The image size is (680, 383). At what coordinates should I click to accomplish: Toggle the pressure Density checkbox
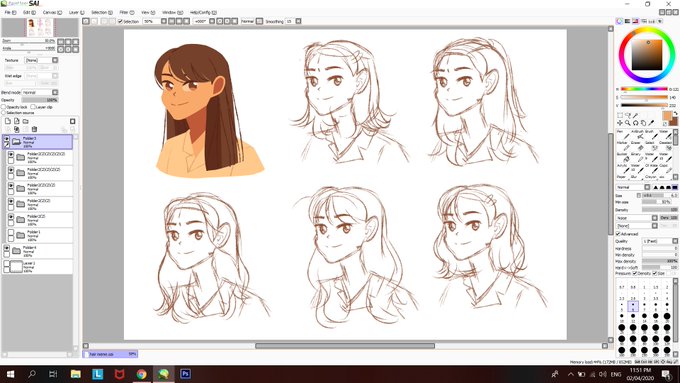pos(635,273)
